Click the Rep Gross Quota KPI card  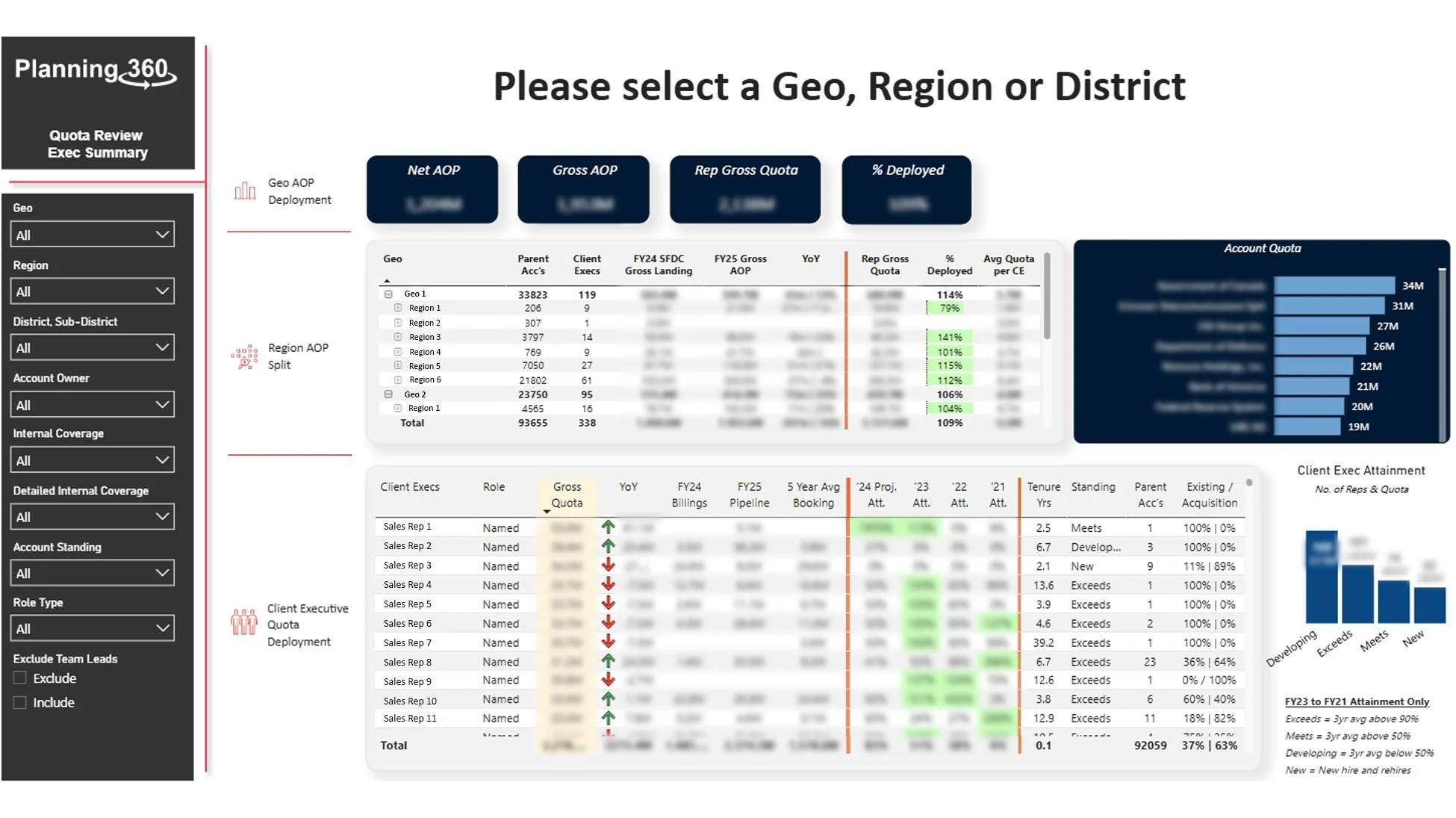(x=744, y=188)
